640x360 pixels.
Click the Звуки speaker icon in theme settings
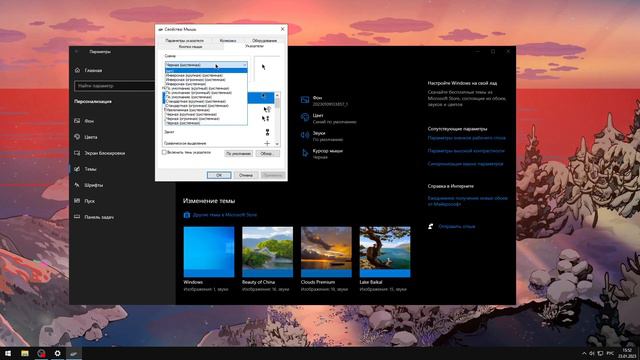[x=304, y=135]
